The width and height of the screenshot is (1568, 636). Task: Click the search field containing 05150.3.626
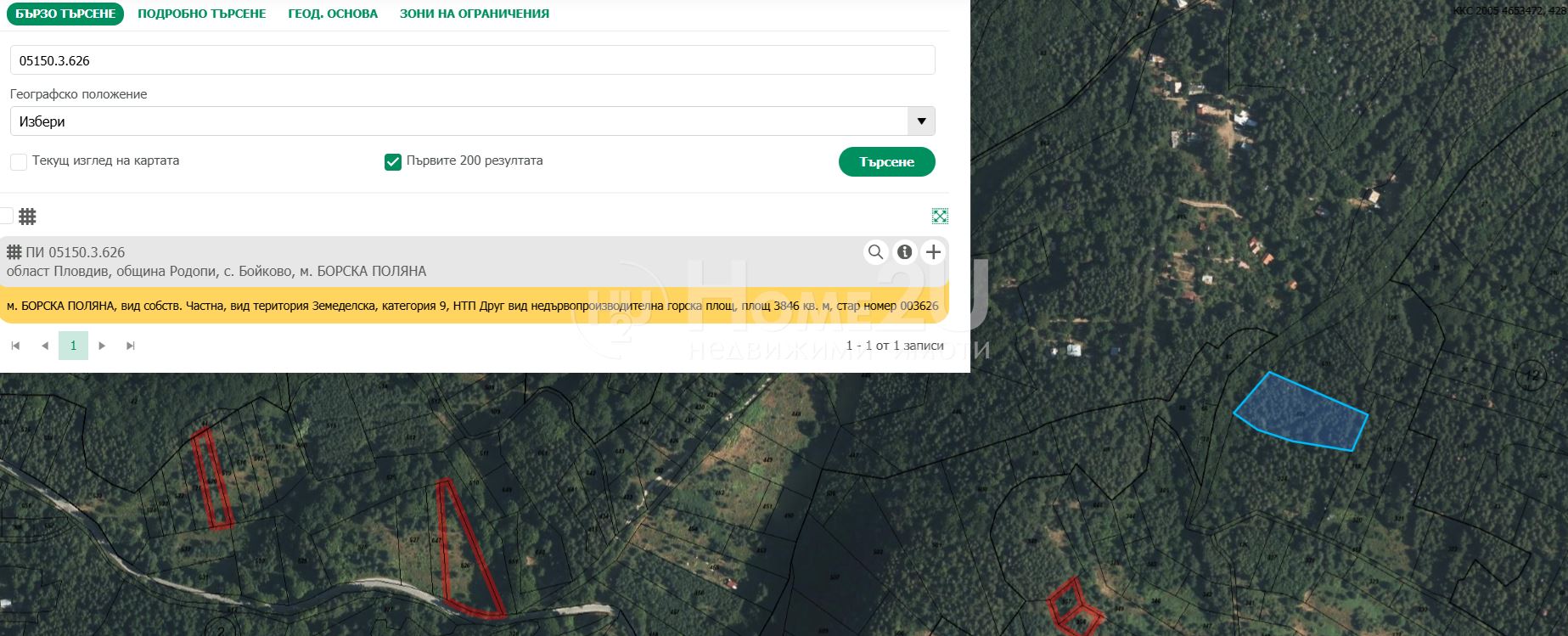coord(472,60)
